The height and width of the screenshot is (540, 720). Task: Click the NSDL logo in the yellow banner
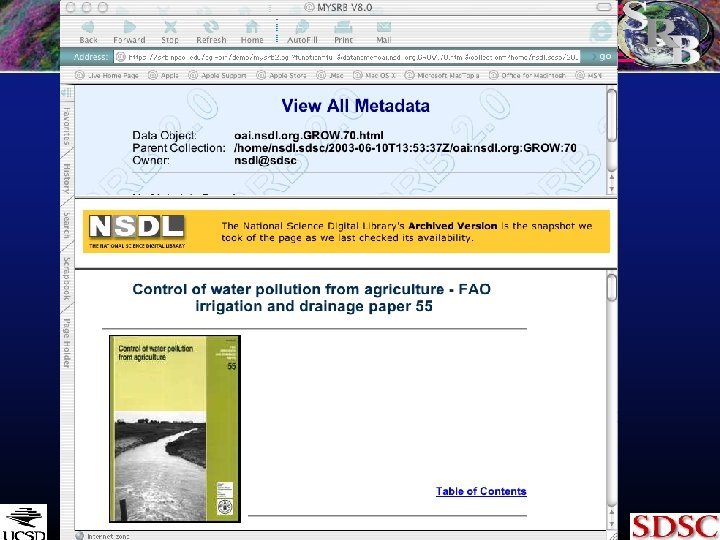click(x=137, y=231)
